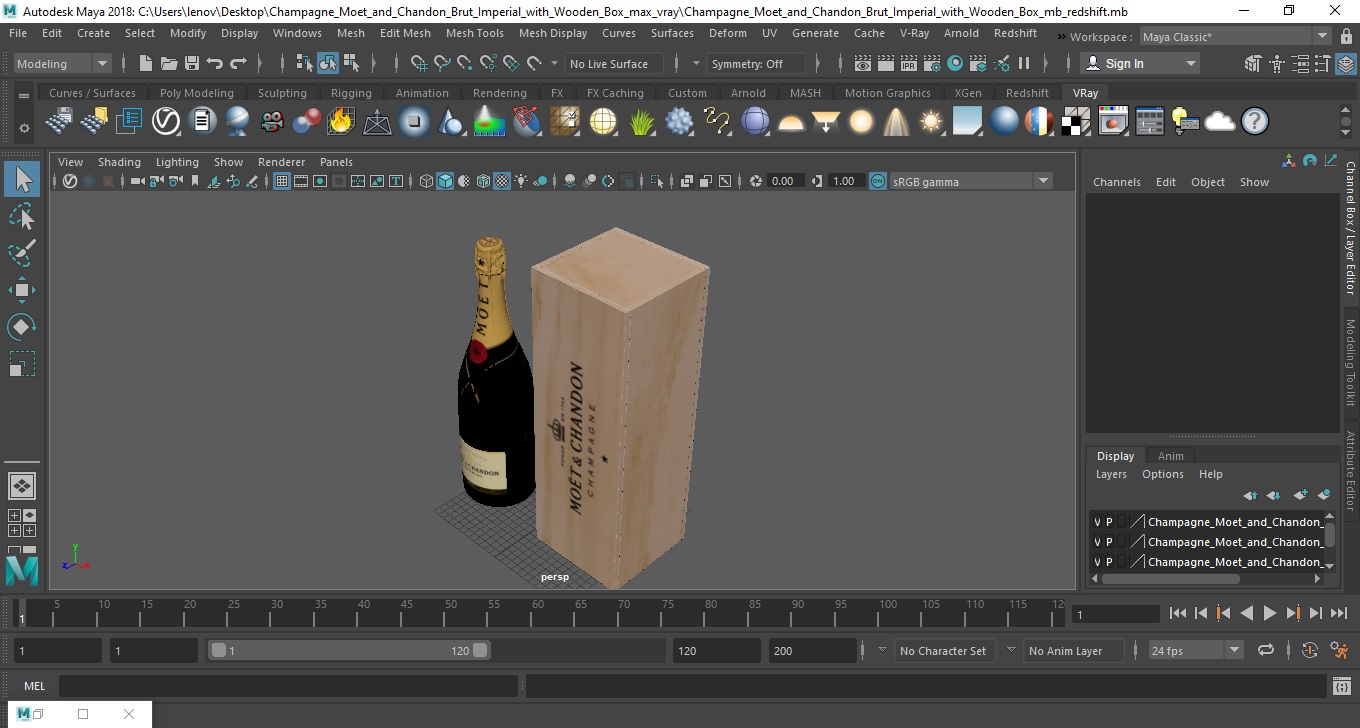The width and height of the screenshot is (1360, 728).
Task: Switch to the Anim layer tab
Action: pos(1170,456)
